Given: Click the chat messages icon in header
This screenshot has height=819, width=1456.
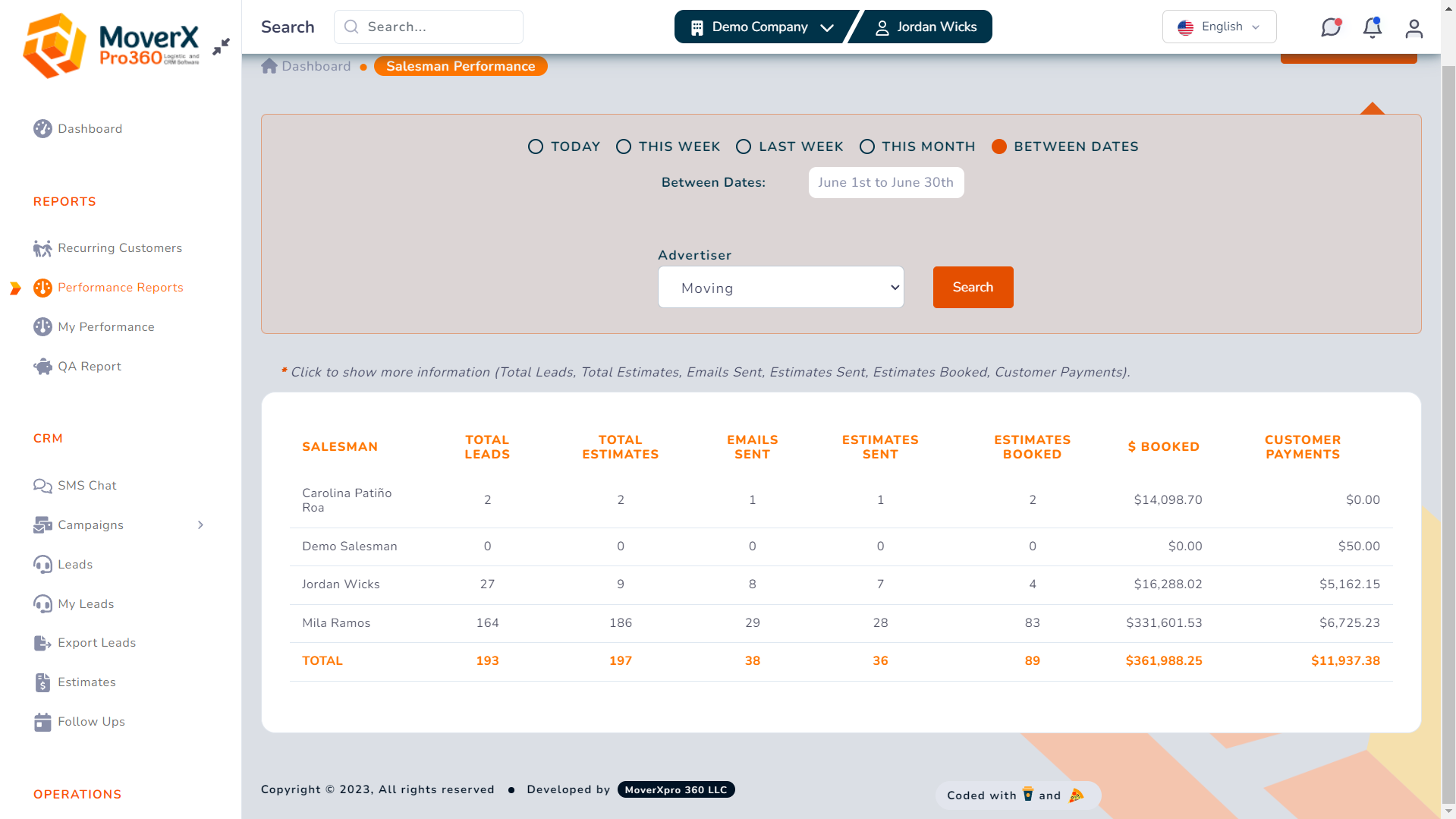Looking at the screenshot, I should pos(1330,27).
